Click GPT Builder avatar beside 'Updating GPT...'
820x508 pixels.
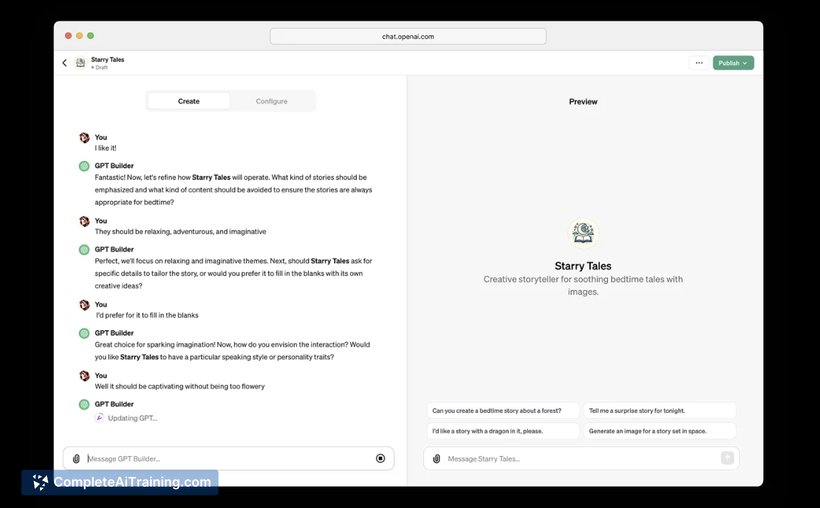[x=84, y=404]
